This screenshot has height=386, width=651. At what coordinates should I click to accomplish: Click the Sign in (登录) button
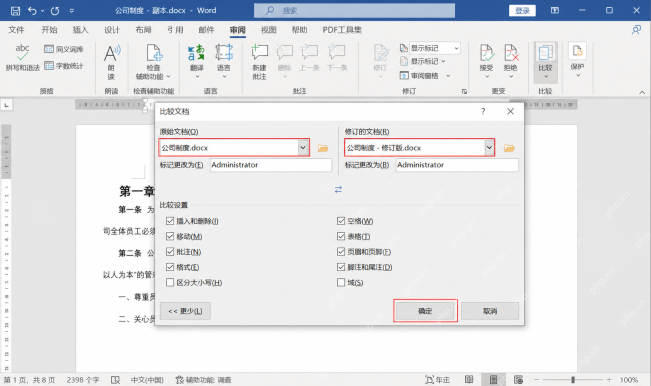point(522,11)
